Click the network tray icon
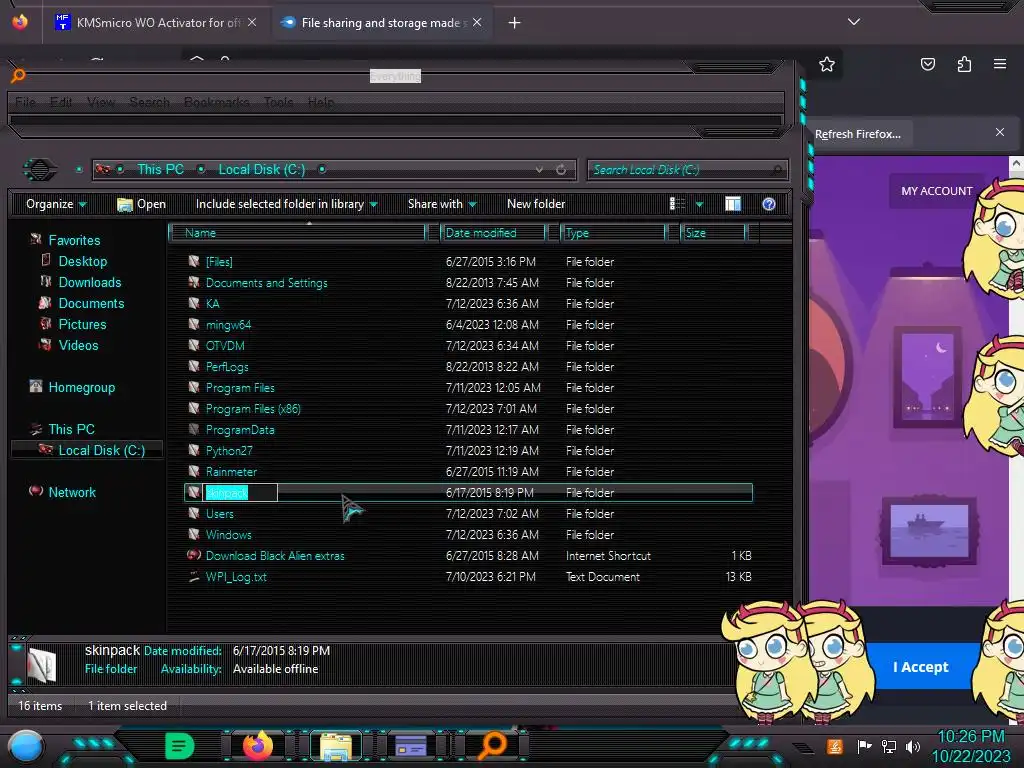 888,746
